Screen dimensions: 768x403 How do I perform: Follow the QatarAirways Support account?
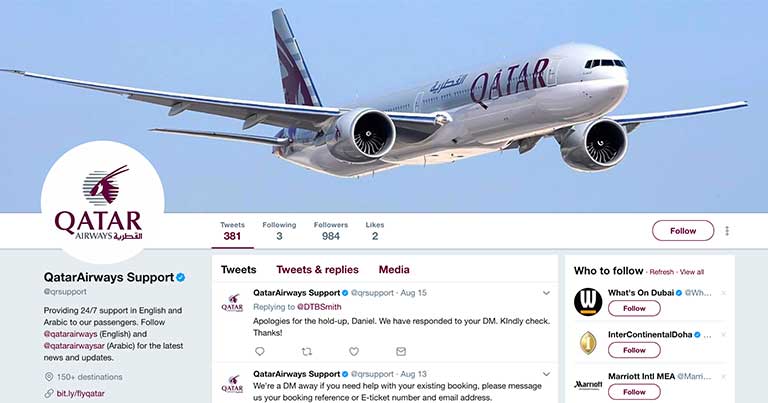[x=683, y=231]
